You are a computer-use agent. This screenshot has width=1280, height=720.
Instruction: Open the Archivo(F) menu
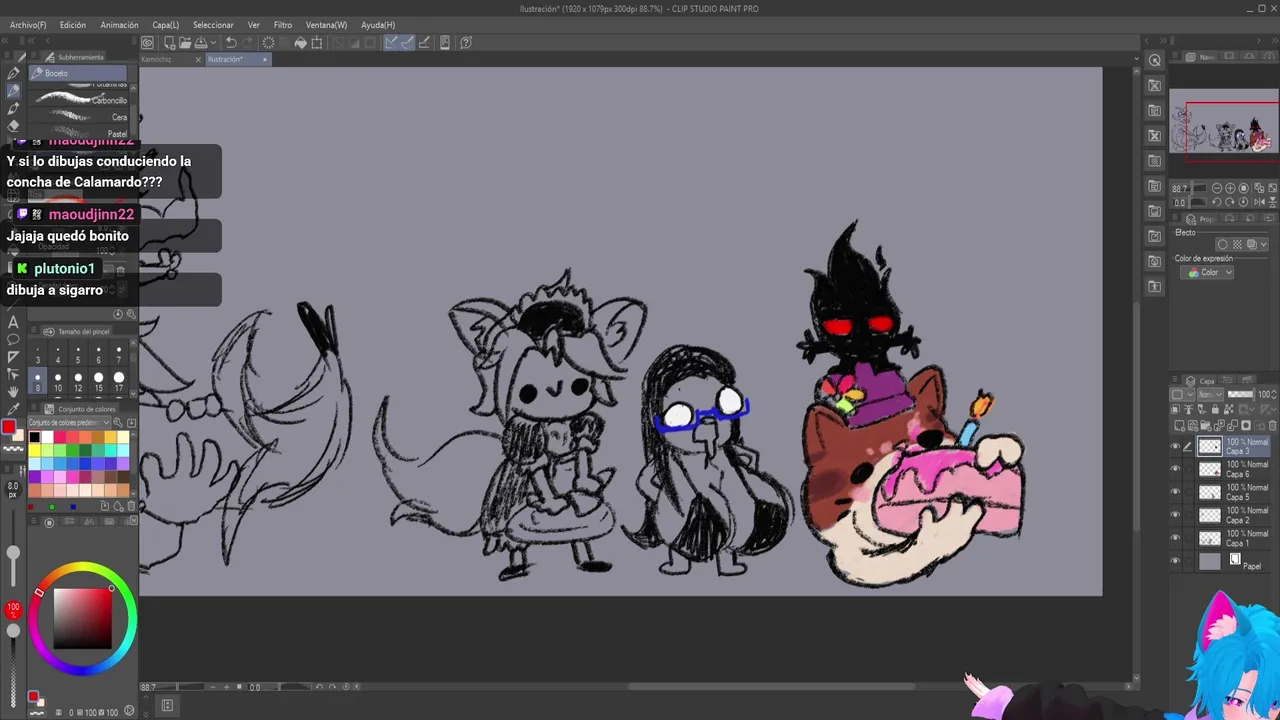(28, 25)
